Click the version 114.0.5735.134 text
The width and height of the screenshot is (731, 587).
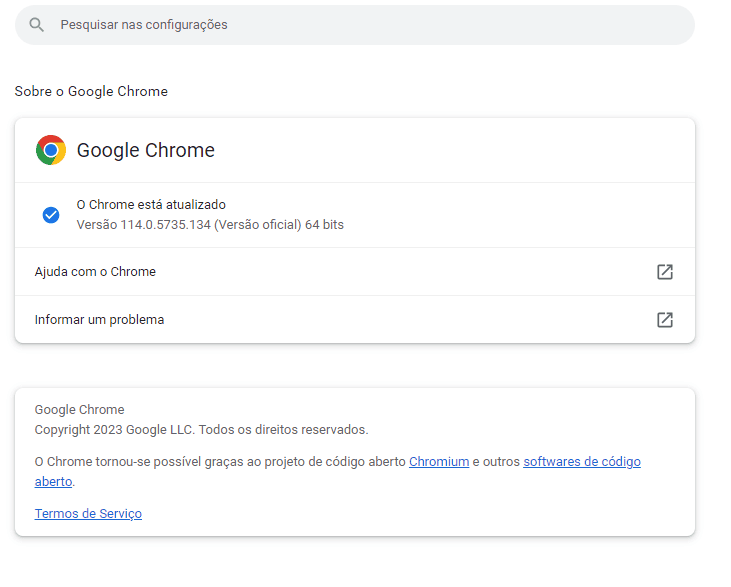pyautogui.click(x=210, y=225)
